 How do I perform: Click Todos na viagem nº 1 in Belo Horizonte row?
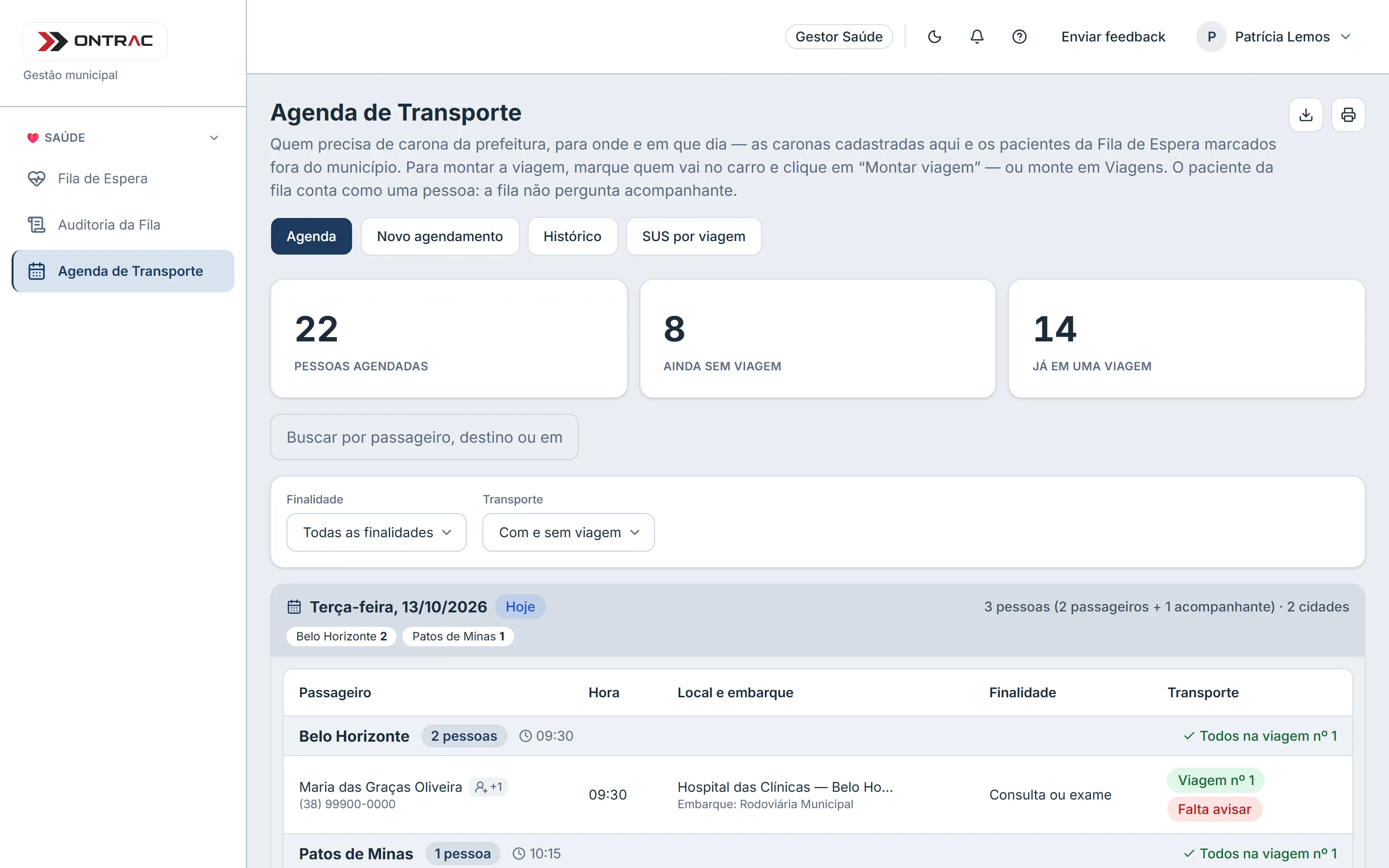click(x=1260, y=736)
